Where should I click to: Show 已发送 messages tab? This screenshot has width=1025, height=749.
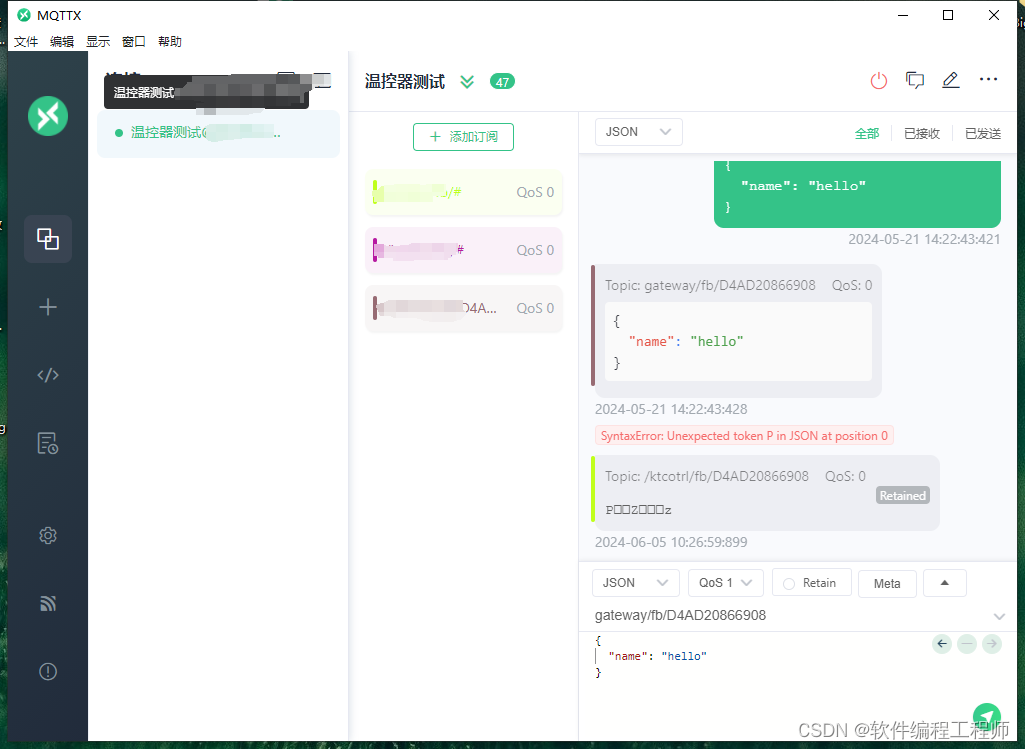[x=983, y=133]
